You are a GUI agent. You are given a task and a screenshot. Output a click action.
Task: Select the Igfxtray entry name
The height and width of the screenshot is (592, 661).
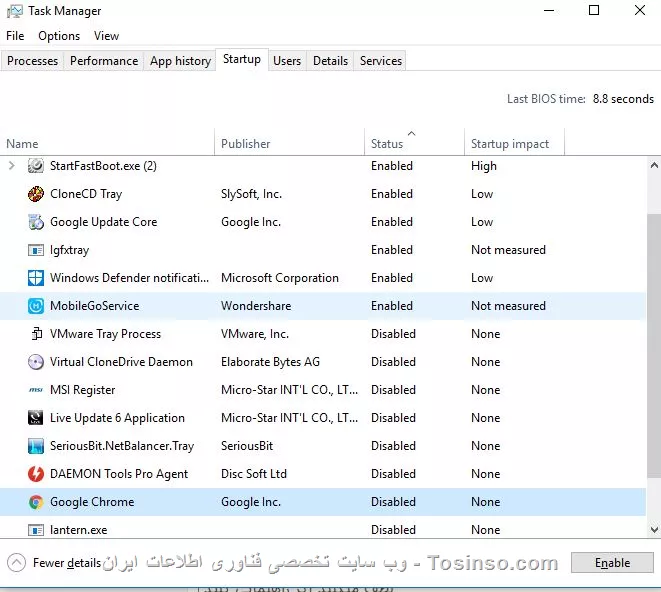(x=69, y=250)
